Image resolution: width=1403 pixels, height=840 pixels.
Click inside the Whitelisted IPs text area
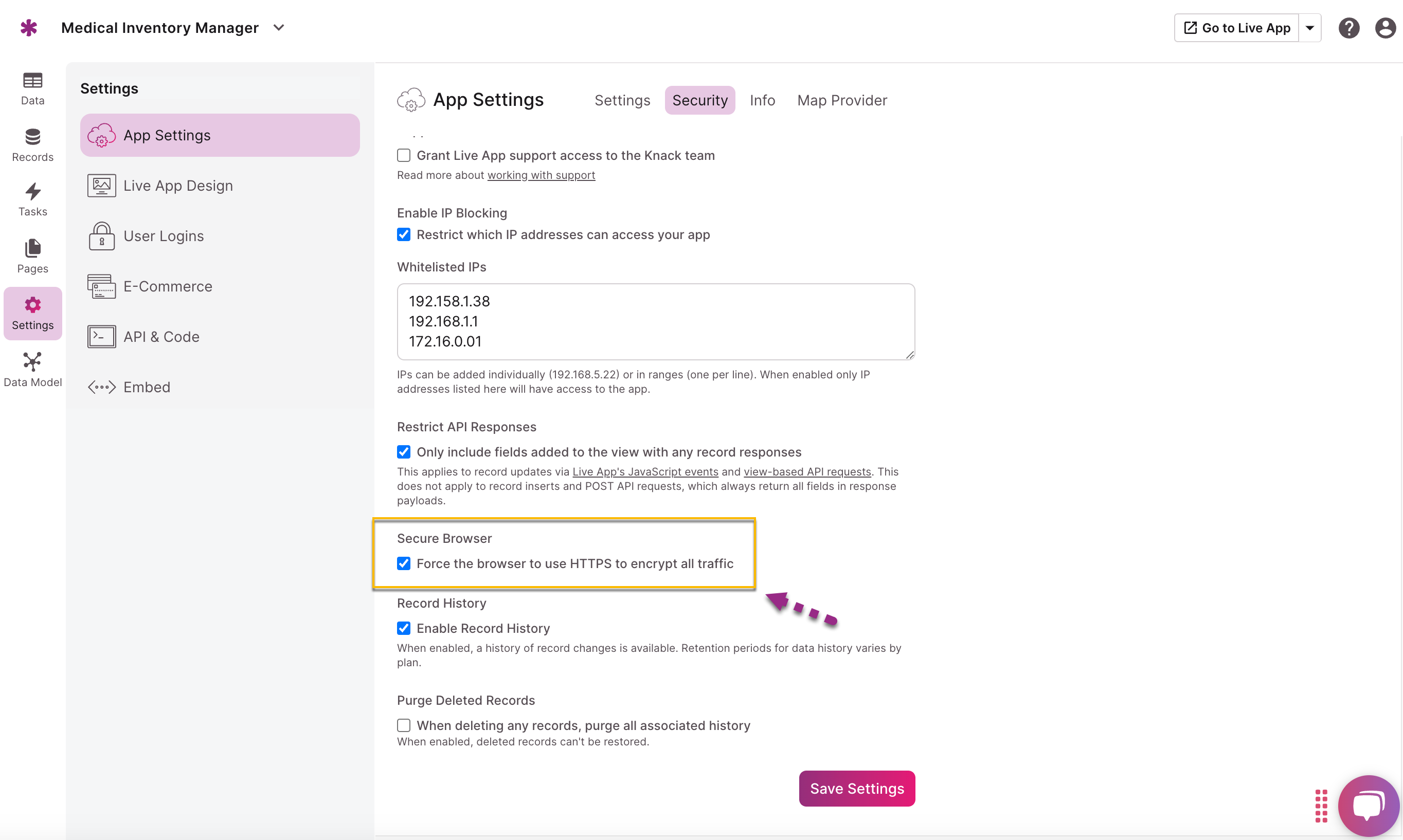click(x=656, y=321)
